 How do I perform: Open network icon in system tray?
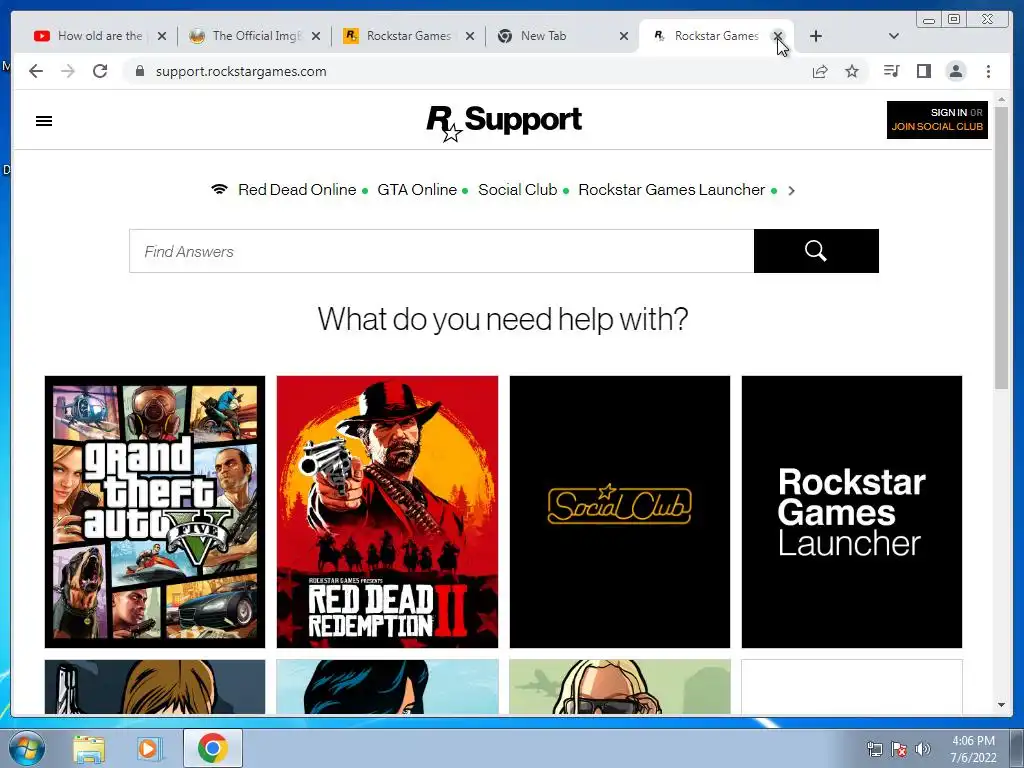[x=874, y=749]
